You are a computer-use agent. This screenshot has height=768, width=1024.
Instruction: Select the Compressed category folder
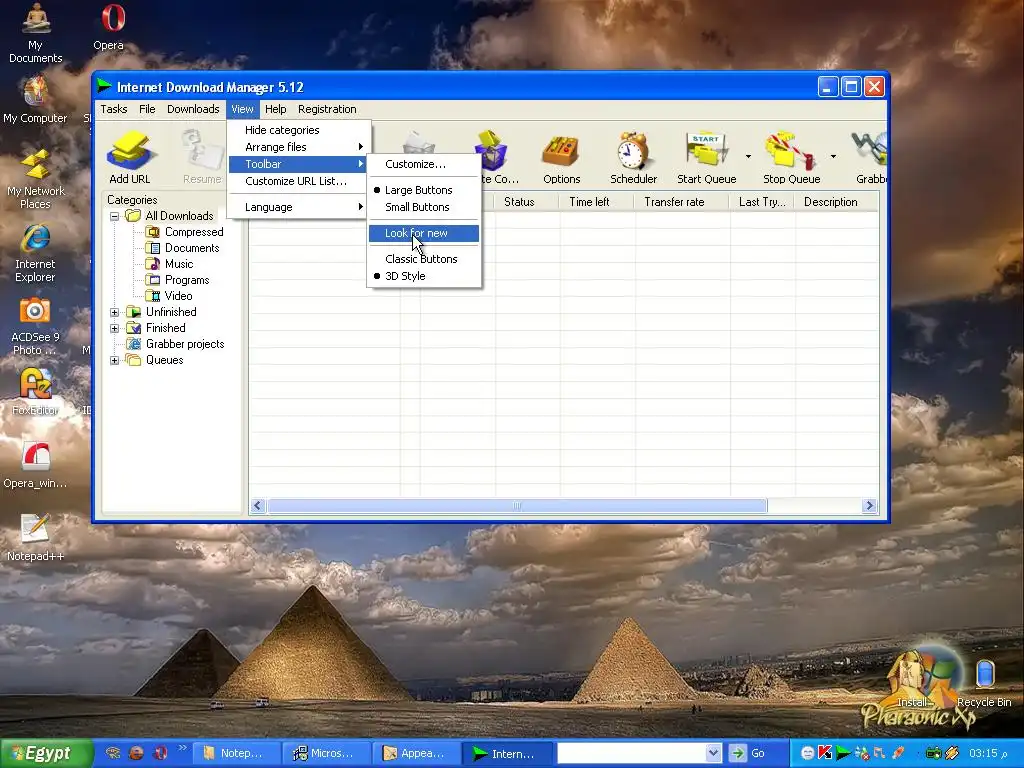click(185, 232)
